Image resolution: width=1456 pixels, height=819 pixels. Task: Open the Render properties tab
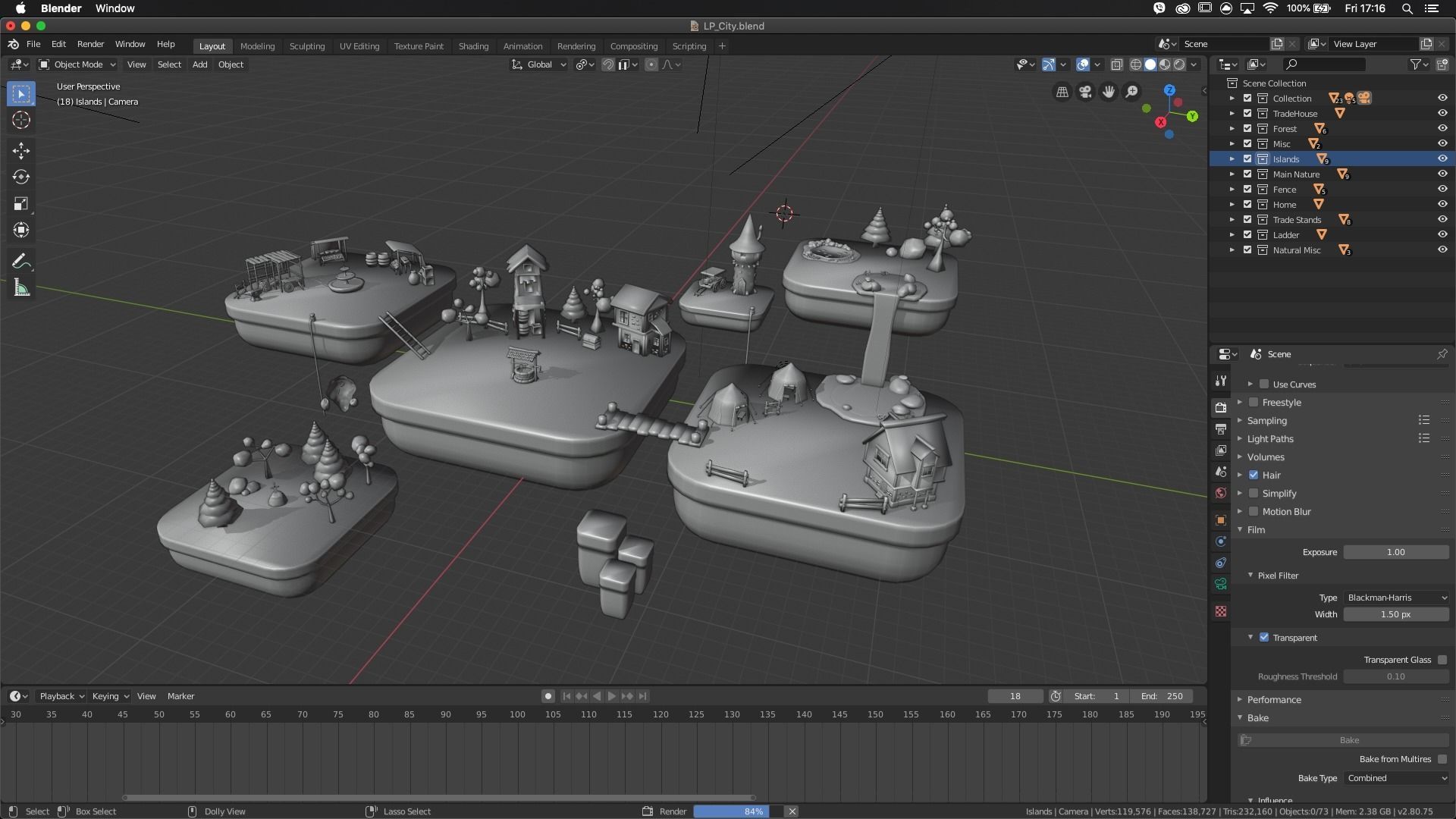point(1220,408)
